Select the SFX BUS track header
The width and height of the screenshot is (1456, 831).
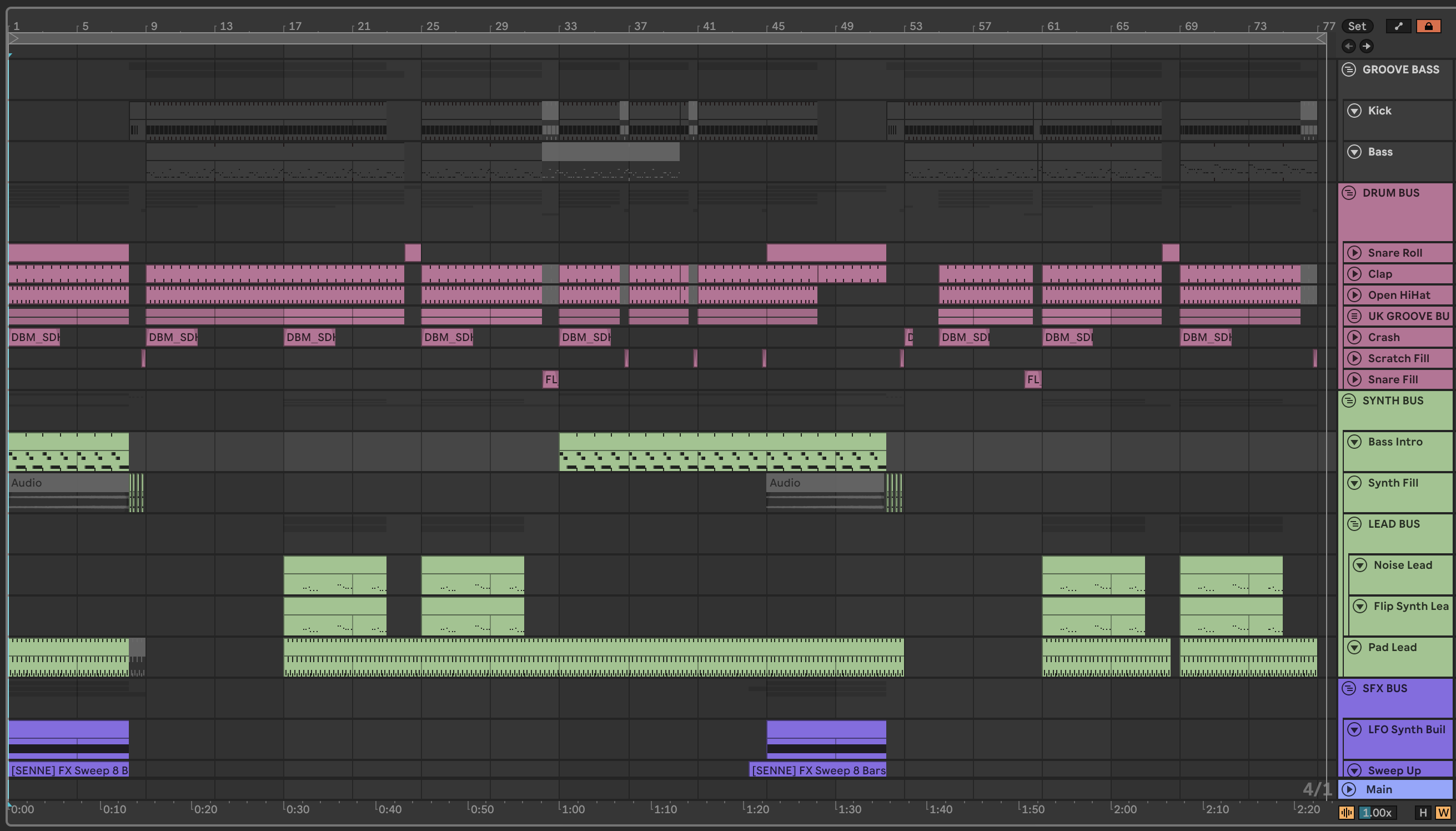(1385, 688)
